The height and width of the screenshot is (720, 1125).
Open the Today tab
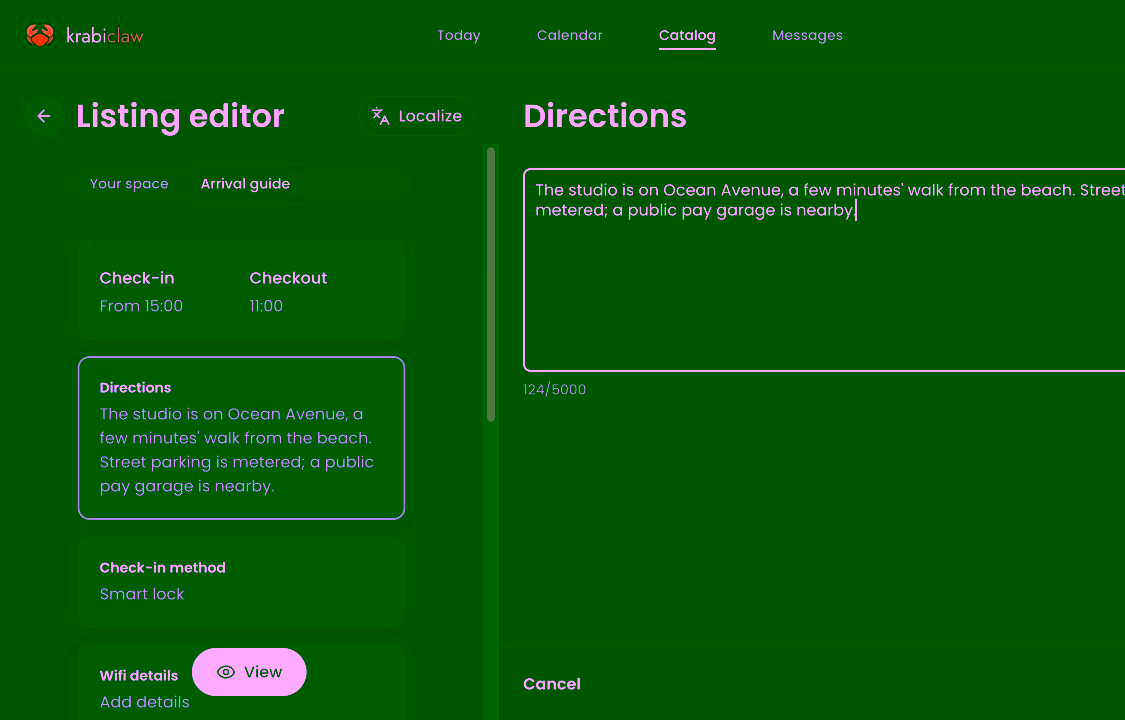click(x=458, y=35)
